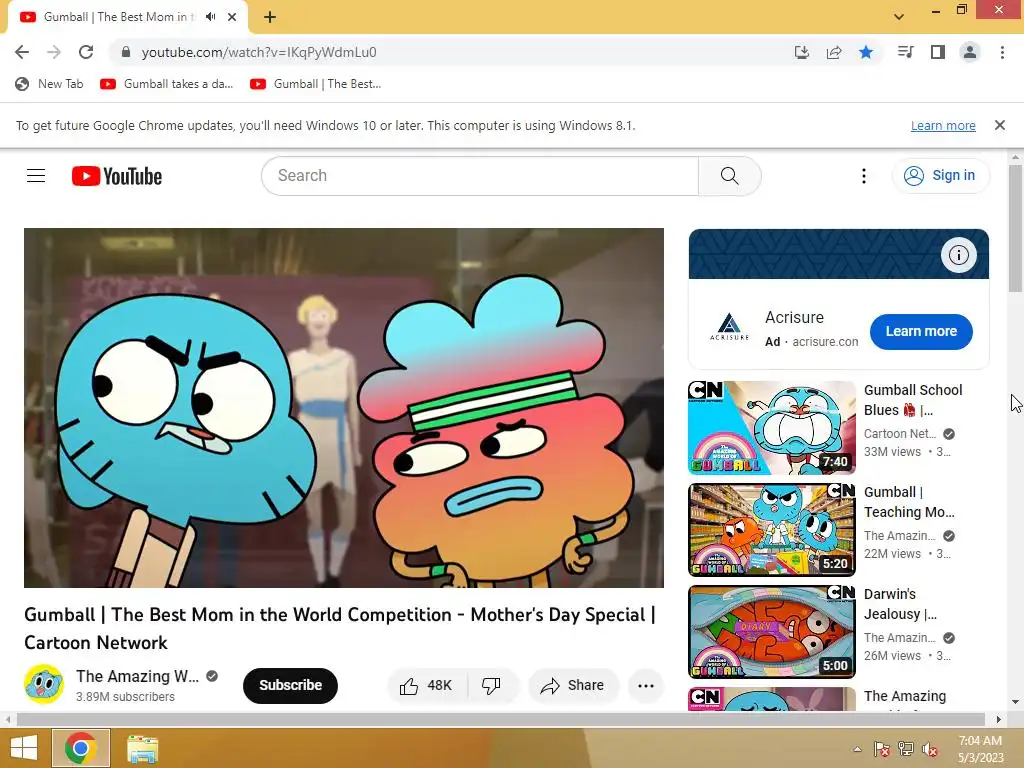Open Windows Start button
The height and width of the screenshot is (768, 1024).
pyautogui.click(x=24, y=748)
